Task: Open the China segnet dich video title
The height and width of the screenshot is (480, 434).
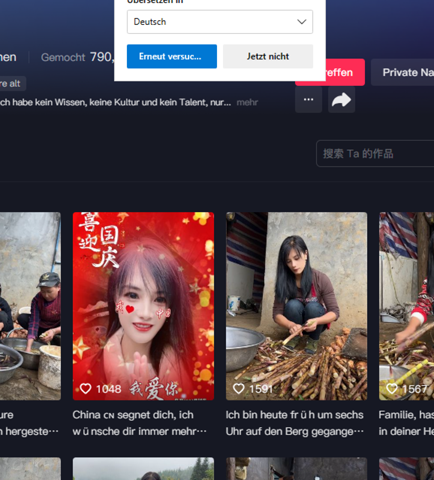Action: coord(140,423)
